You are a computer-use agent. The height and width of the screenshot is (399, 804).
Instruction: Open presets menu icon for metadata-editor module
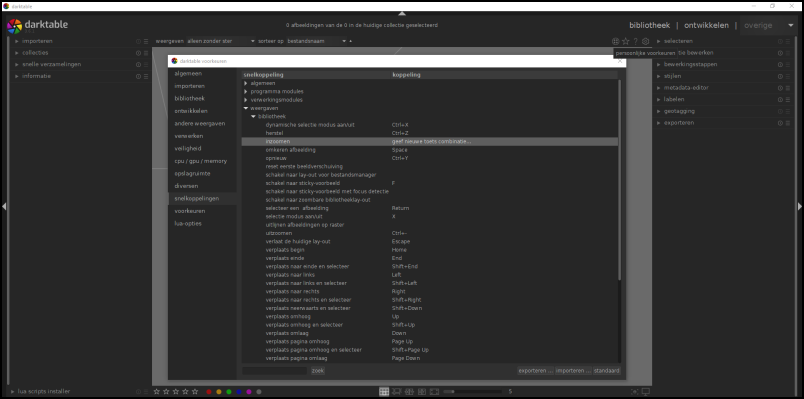pyautogui.click(x=788, y=88)
